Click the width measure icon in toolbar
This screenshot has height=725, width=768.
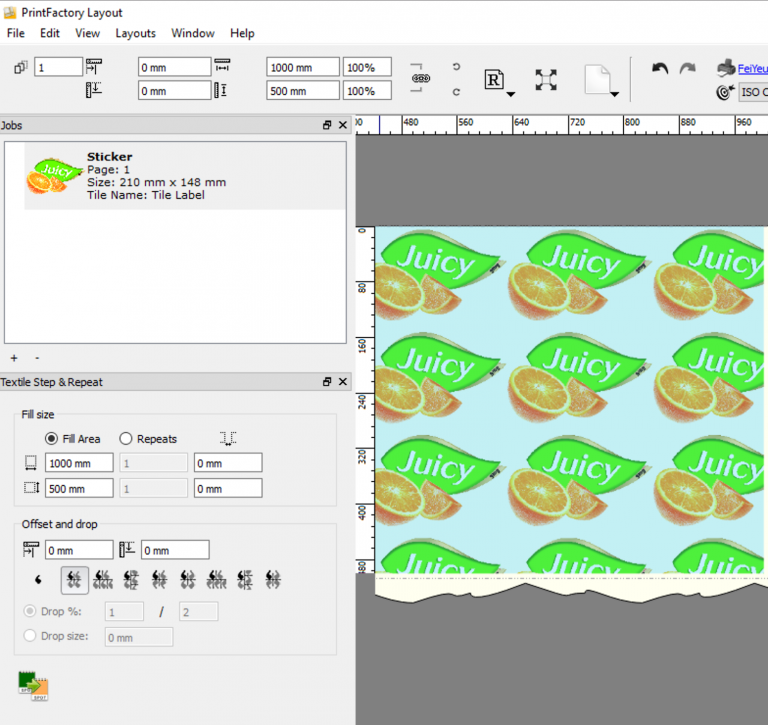(222, 65)
